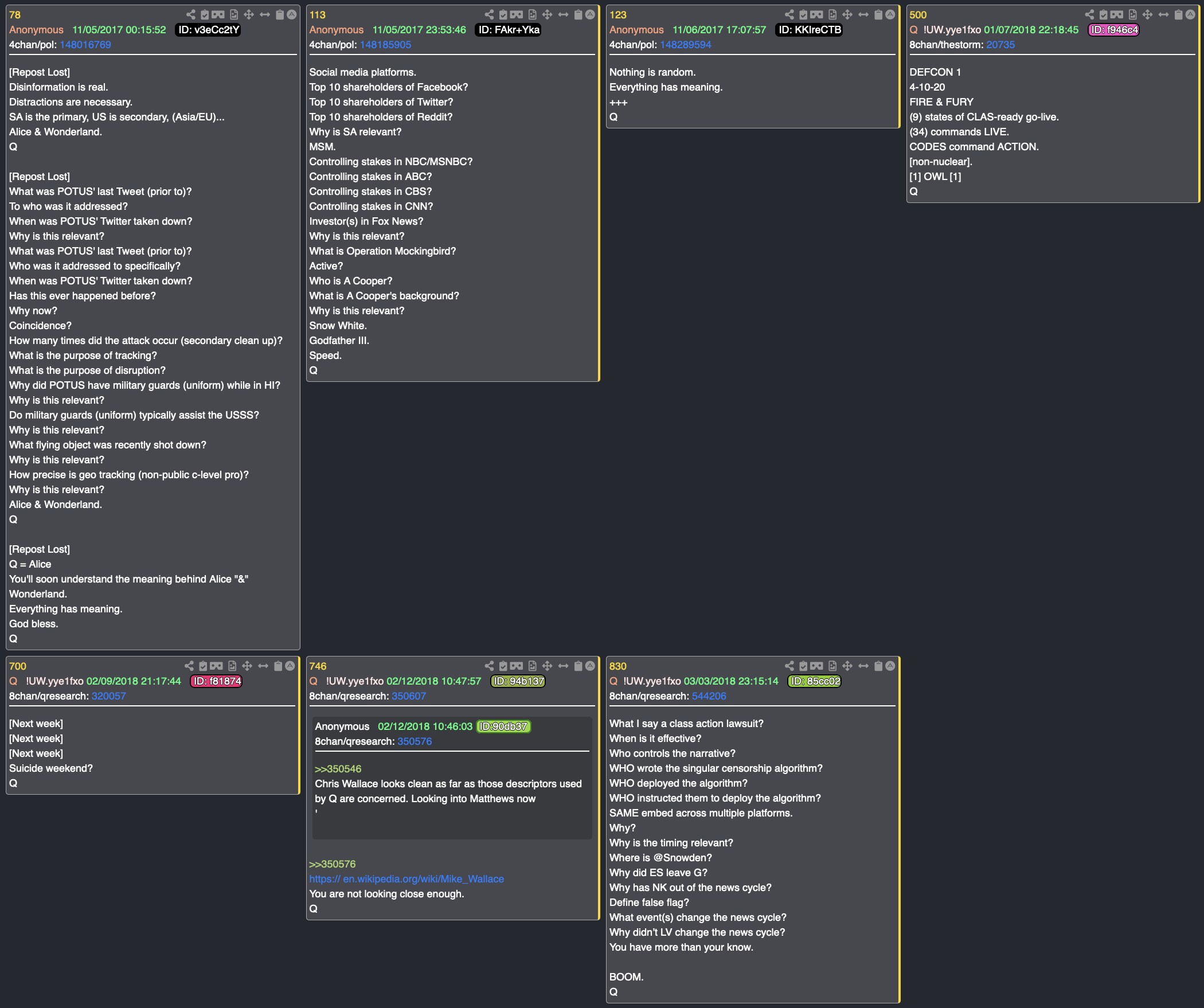The height and width of the screenshot is (1008, 1204).
Task: Click the circled A icon on post 500
Action: pos(1190,14)
